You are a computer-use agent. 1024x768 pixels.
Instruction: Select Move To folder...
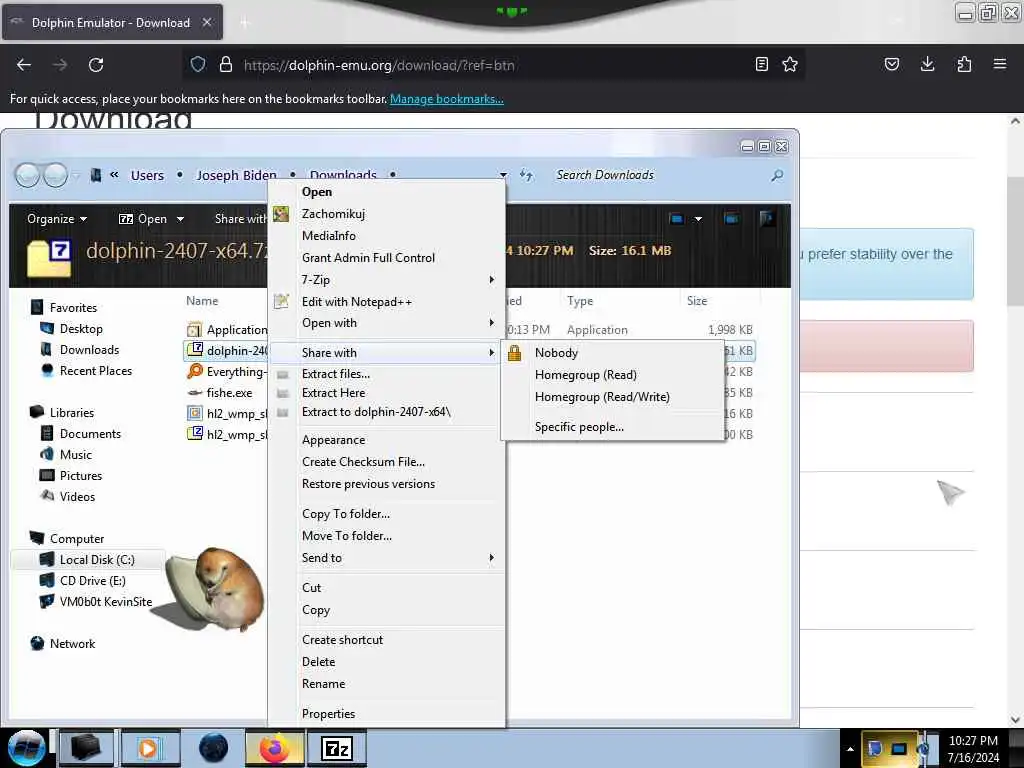(x=387, y=536)
